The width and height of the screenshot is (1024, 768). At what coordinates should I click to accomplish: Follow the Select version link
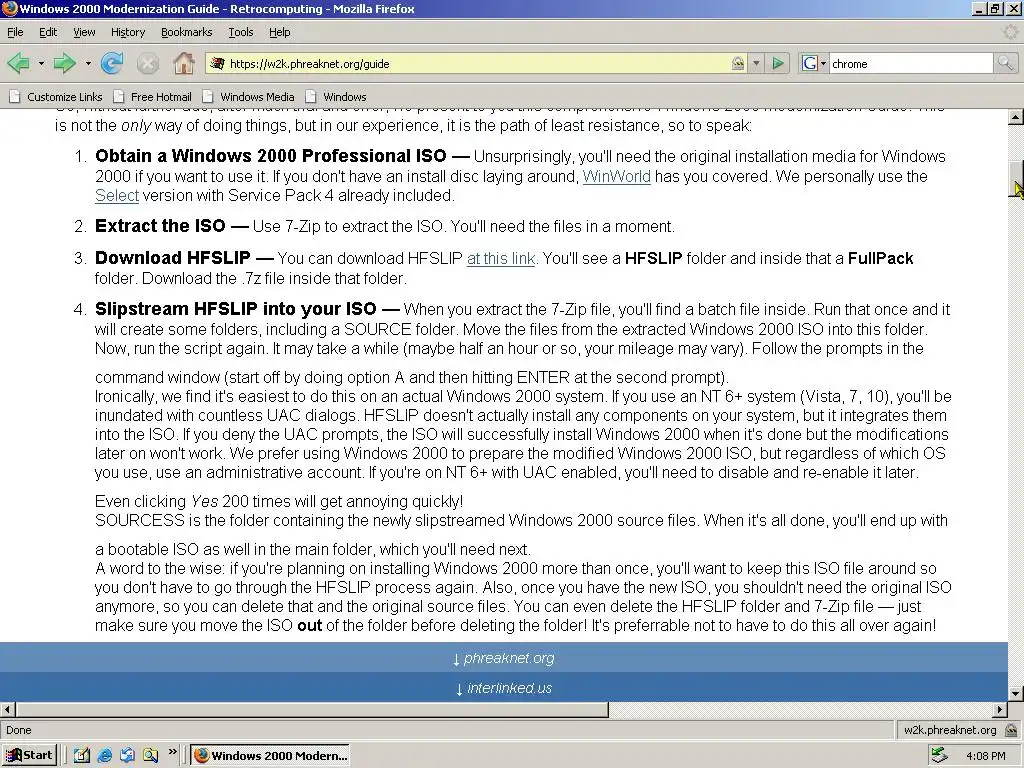(x=117, y=195)
